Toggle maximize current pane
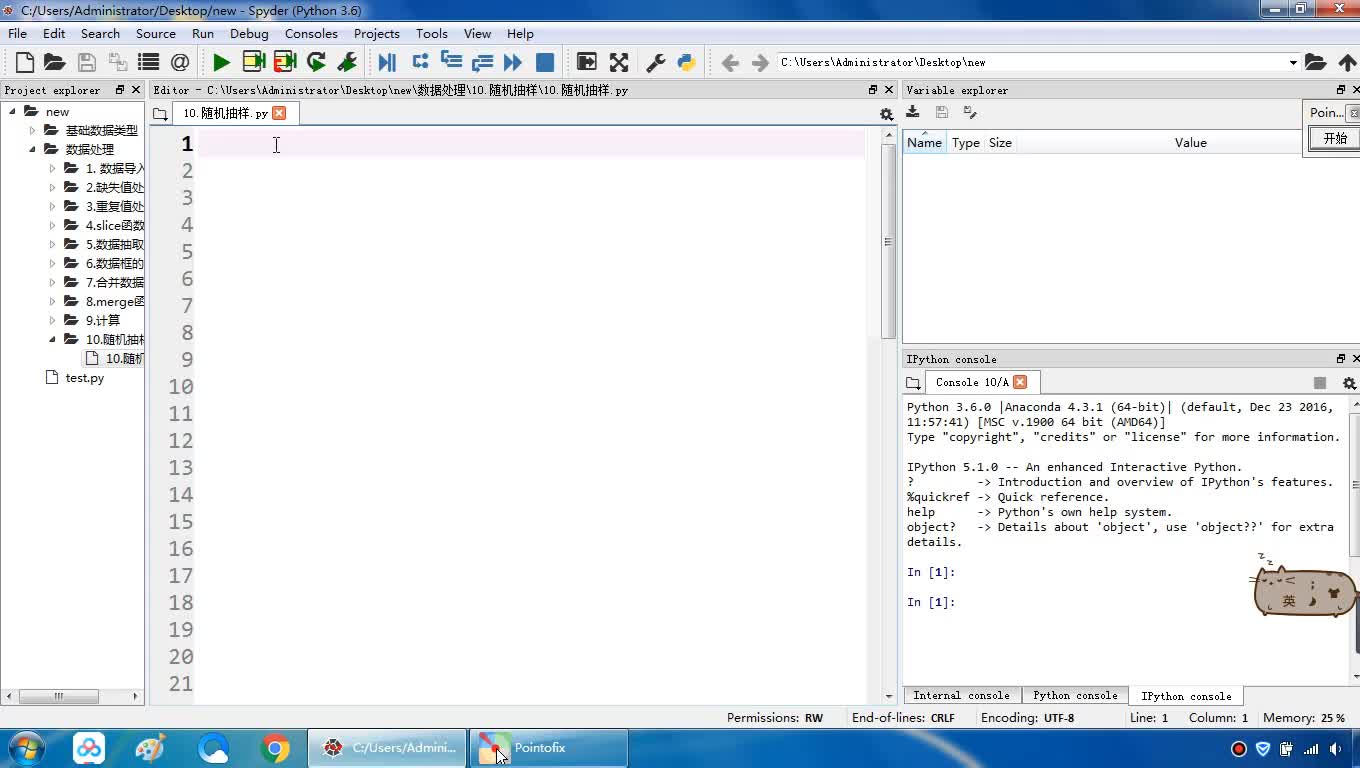This screenshot has height=768, width=1360. coord(587,62)
